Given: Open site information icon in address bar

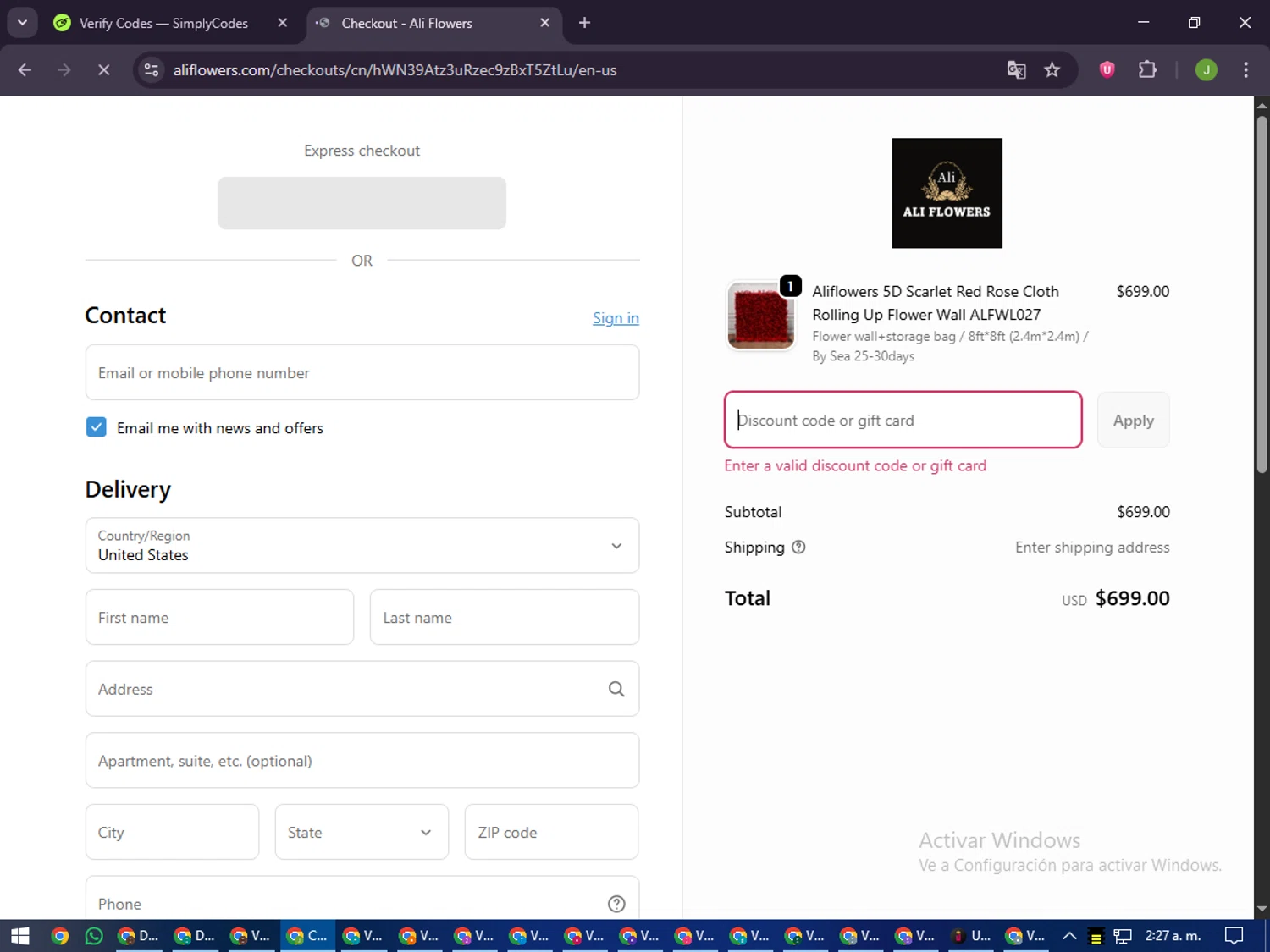Looking at the screenshot, I should coord(152,70).
